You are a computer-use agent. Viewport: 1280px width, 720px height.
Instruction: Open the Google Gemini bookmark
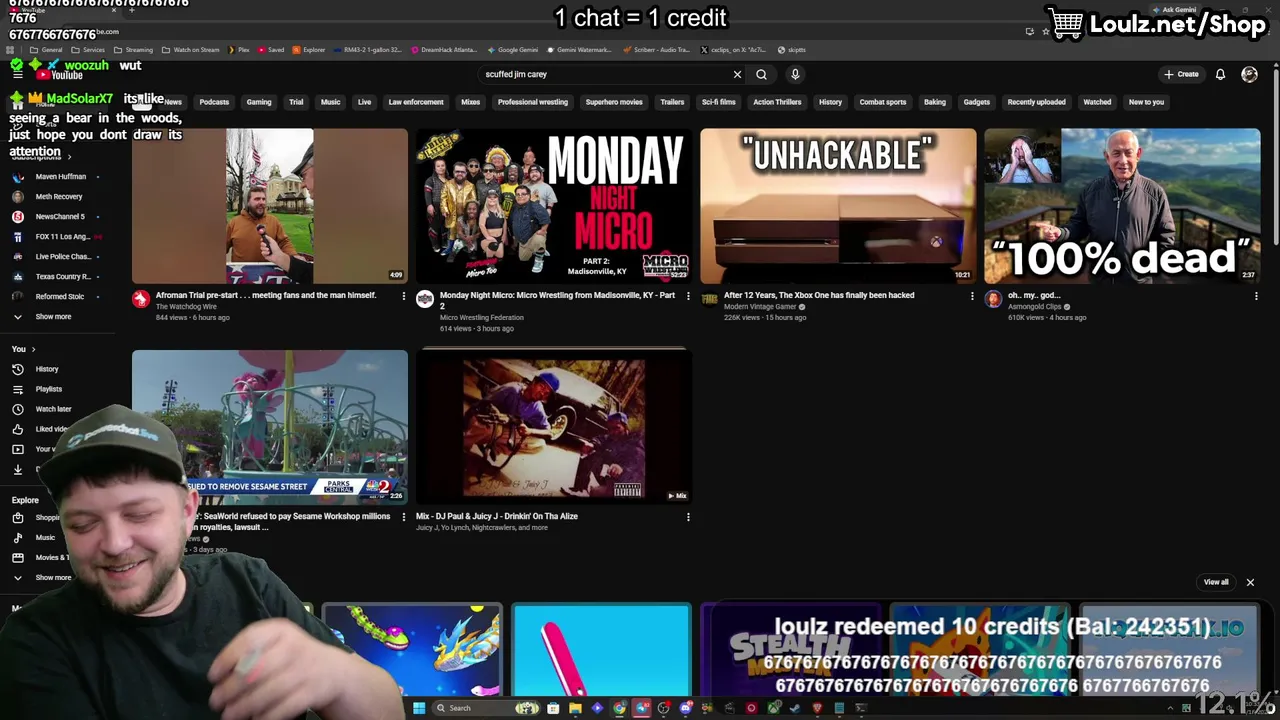click(x=511, y=50)
